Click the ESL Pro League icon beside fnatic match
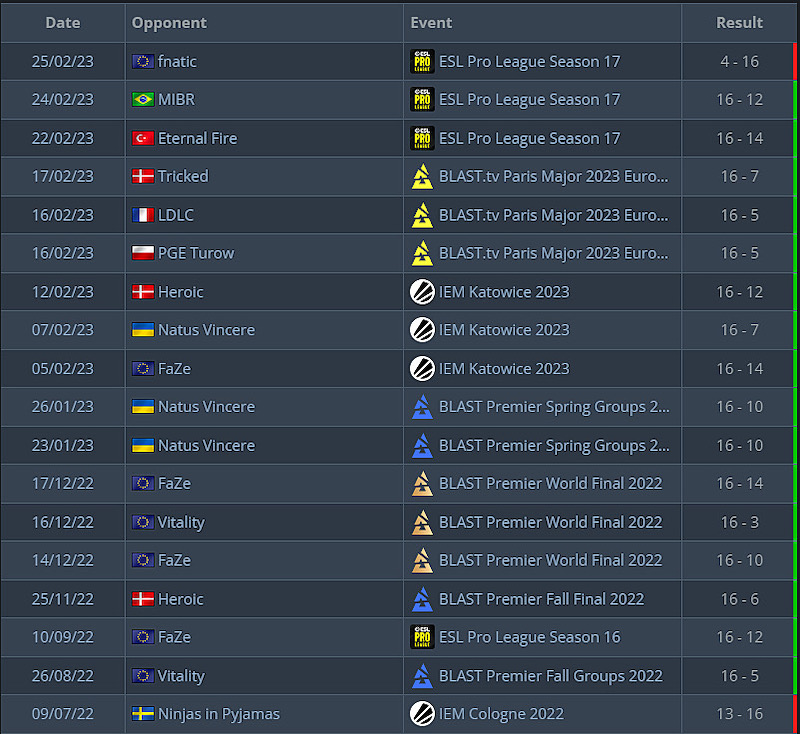The image size is (800, 734). click(423, 62)
